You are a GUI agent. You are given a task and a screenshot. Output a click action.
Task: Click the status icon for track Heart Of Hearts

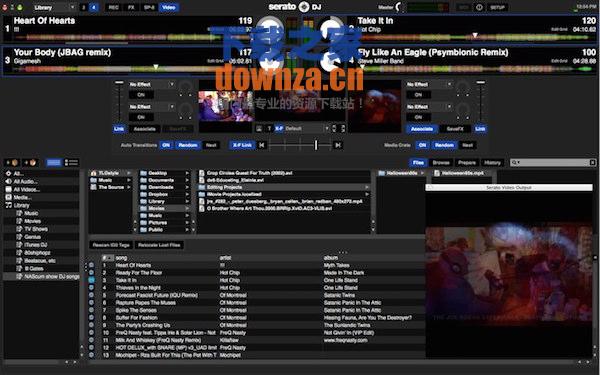click(x=91, y=265)
